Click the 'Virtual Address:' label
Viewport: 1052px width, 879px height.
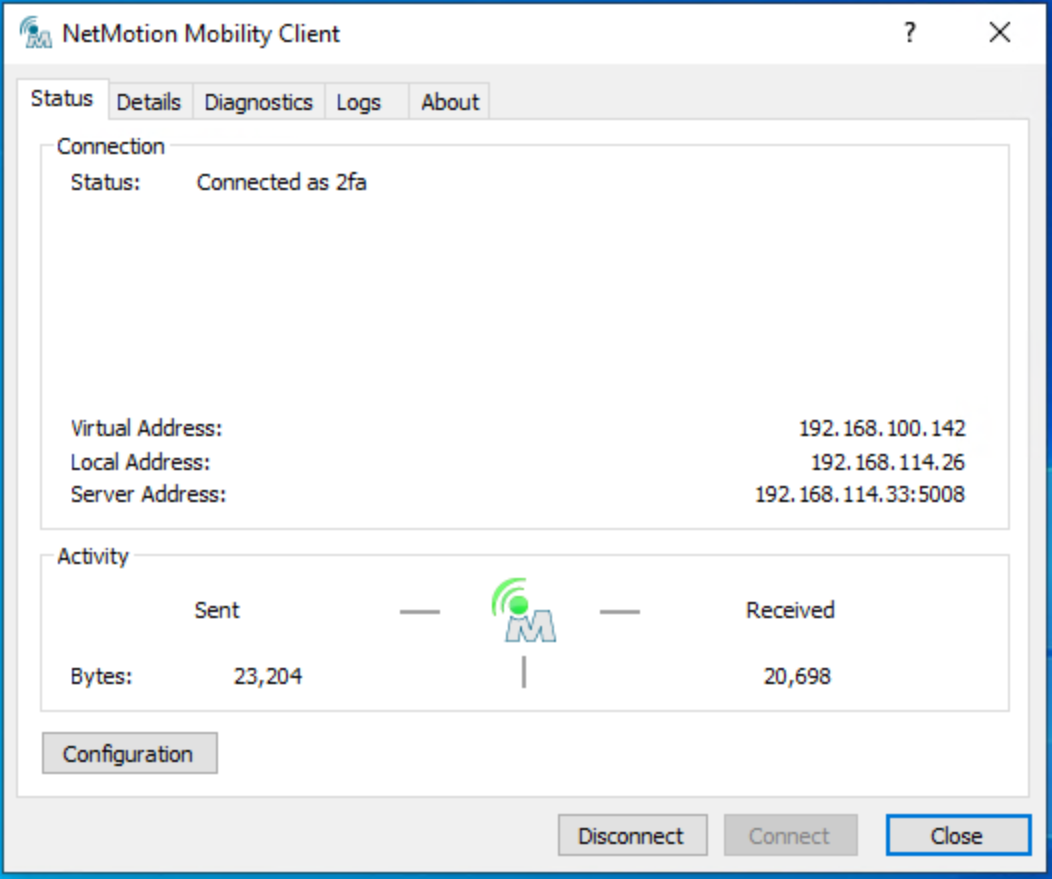coord(146,428)
